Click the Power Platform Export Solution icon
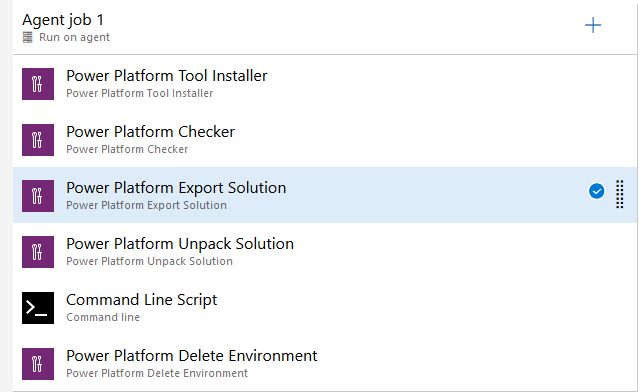 (38, 196)
